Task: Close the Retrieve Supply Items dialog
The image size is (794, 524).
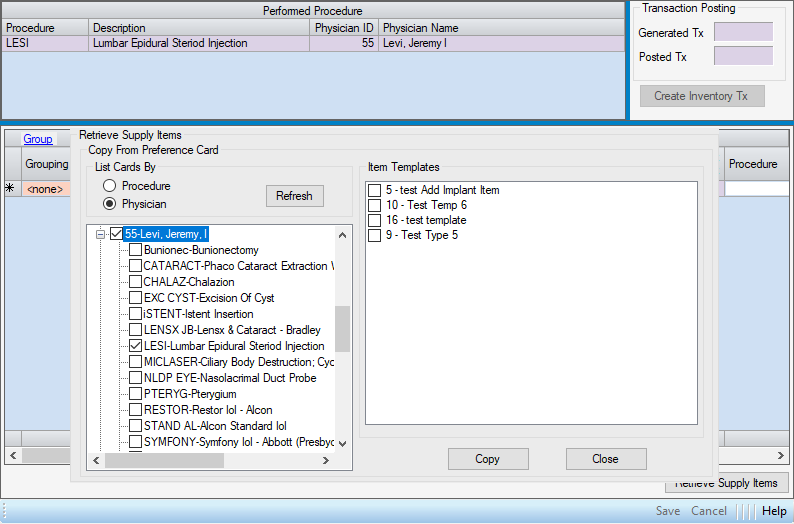Action: click(605, 459)
